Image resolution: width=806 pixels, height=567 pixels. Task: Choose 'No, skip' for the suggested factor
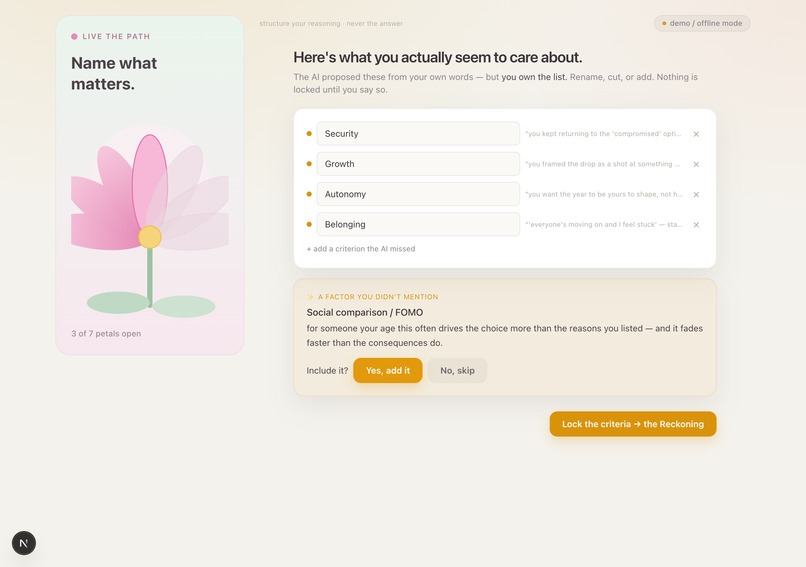click(457, 370)
